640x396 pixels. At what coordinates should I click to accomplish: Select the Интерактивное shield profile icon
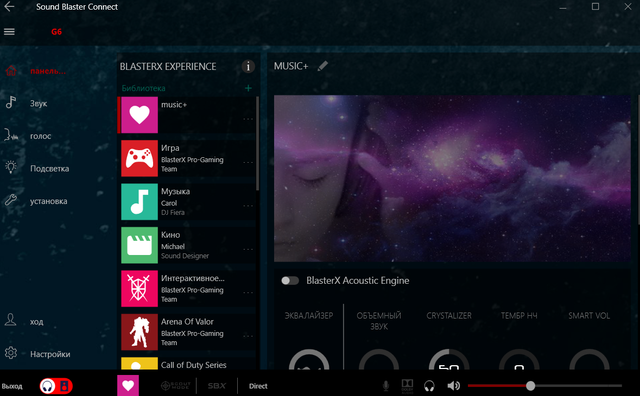point(139,289)
